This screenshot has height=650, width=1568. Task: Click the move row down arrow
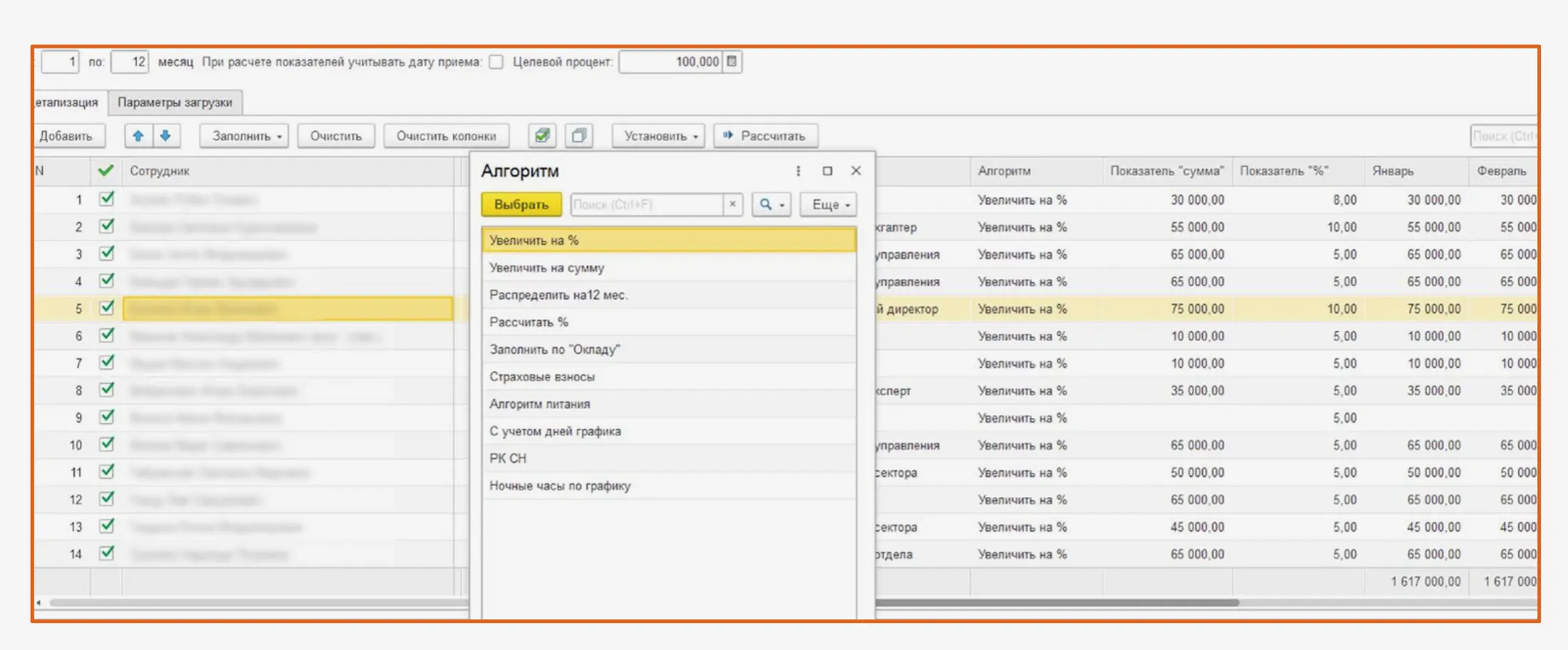coord(166,136)
